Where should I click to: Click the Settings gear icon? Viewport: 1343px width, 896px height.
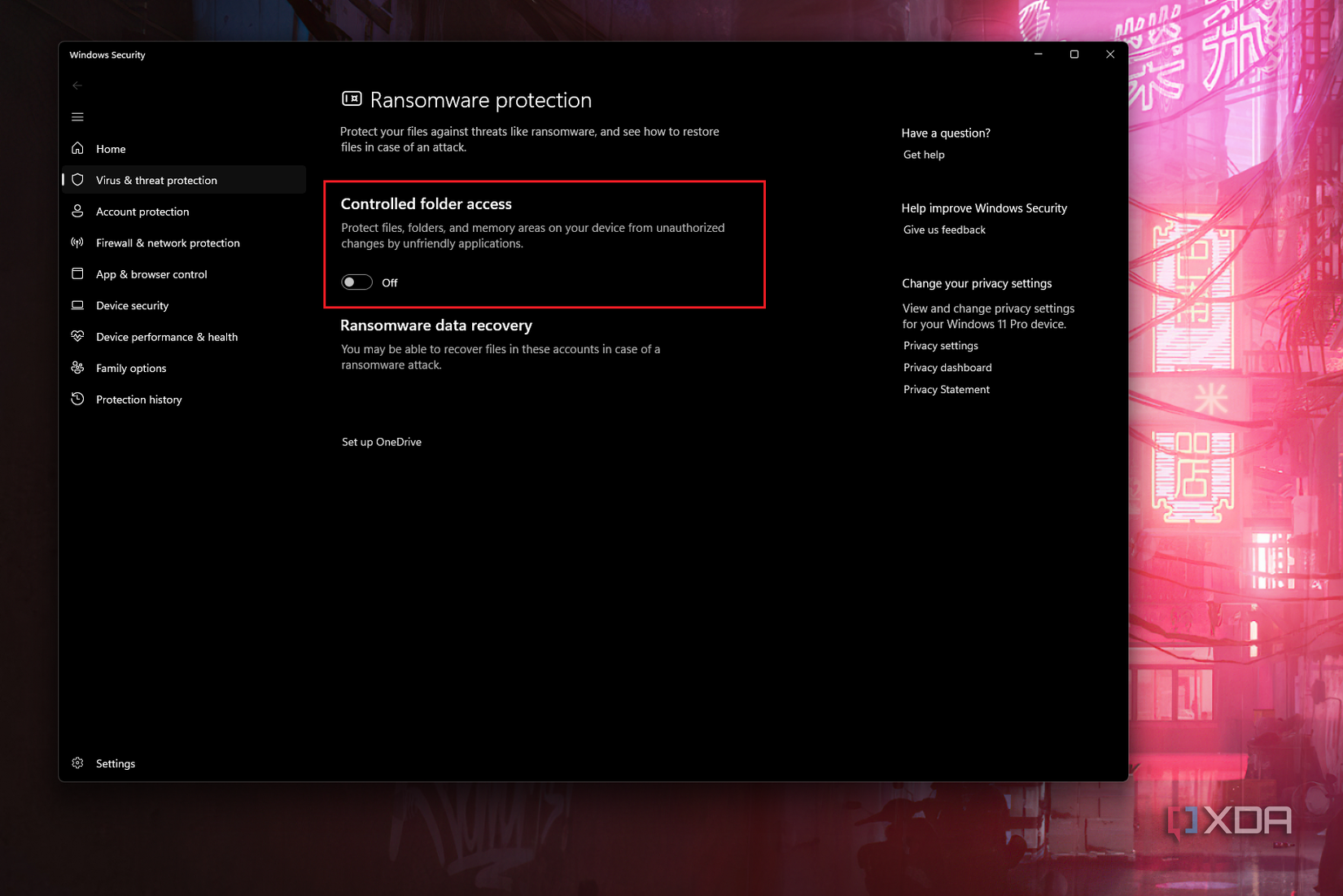click(x=77, y=763)
